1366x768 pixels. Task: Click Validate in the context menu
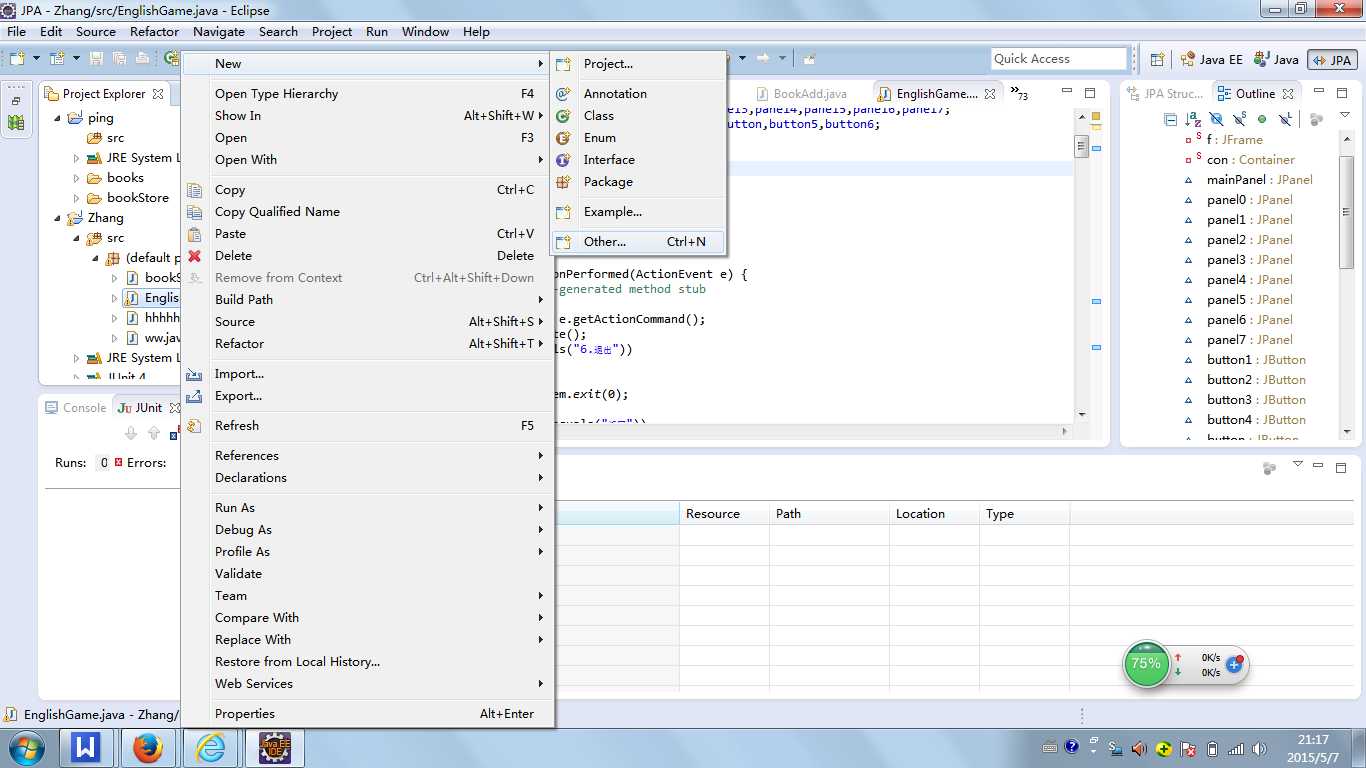pyautogui.click(x=367, y=574)
